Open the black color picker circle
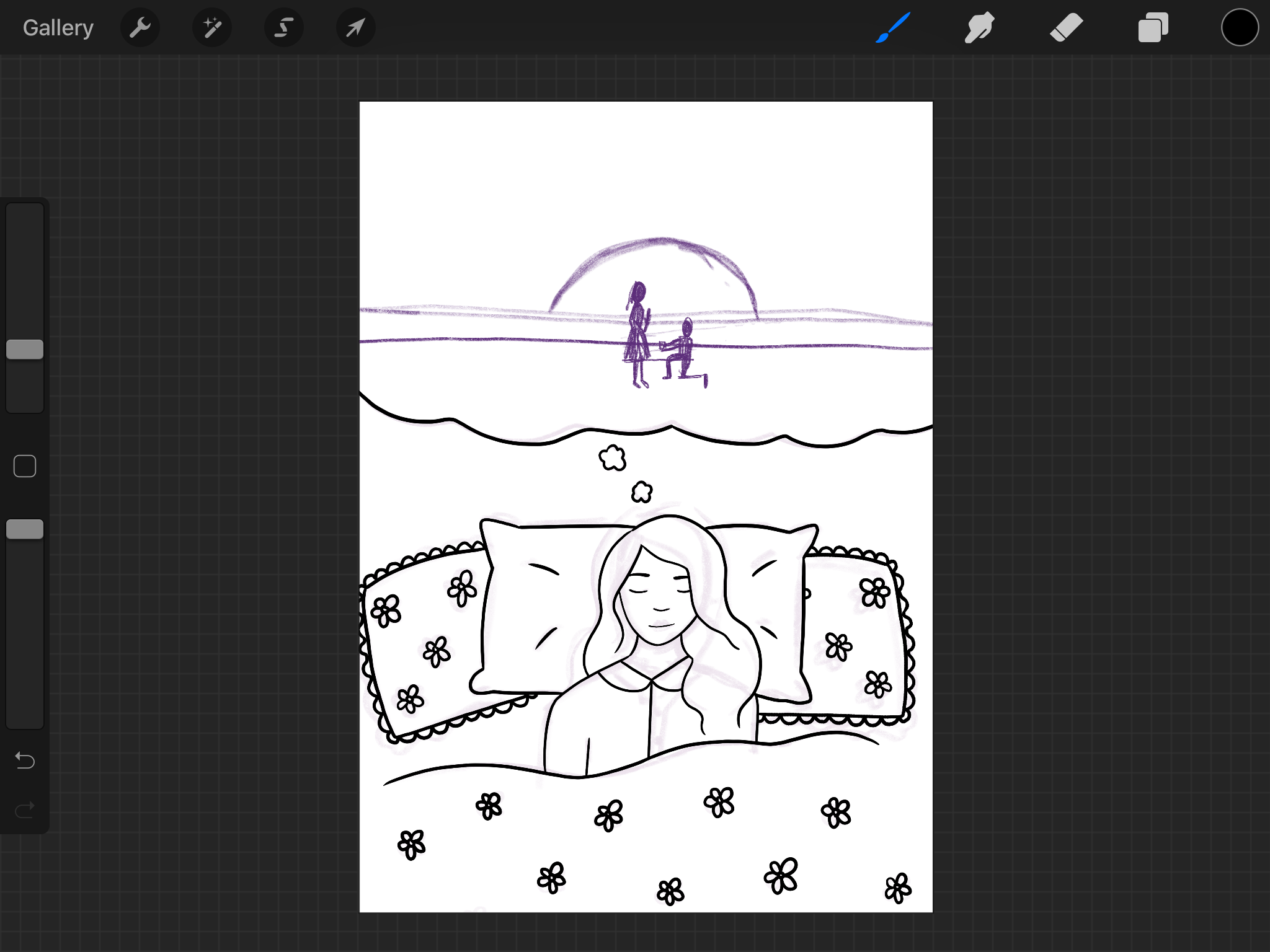Image resolution: width=1270 pixels, height=952 pixels. [1240, 28]
